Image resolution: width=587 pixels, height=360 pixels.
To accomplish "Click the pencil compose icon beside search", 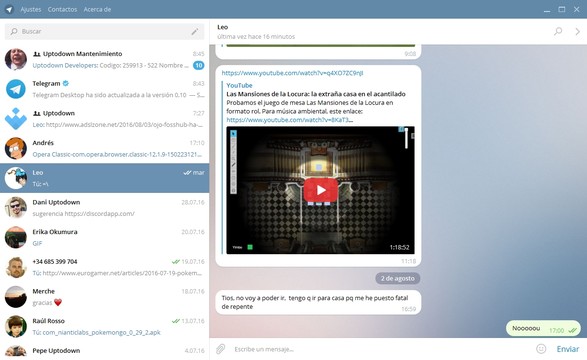I will 195,31.
